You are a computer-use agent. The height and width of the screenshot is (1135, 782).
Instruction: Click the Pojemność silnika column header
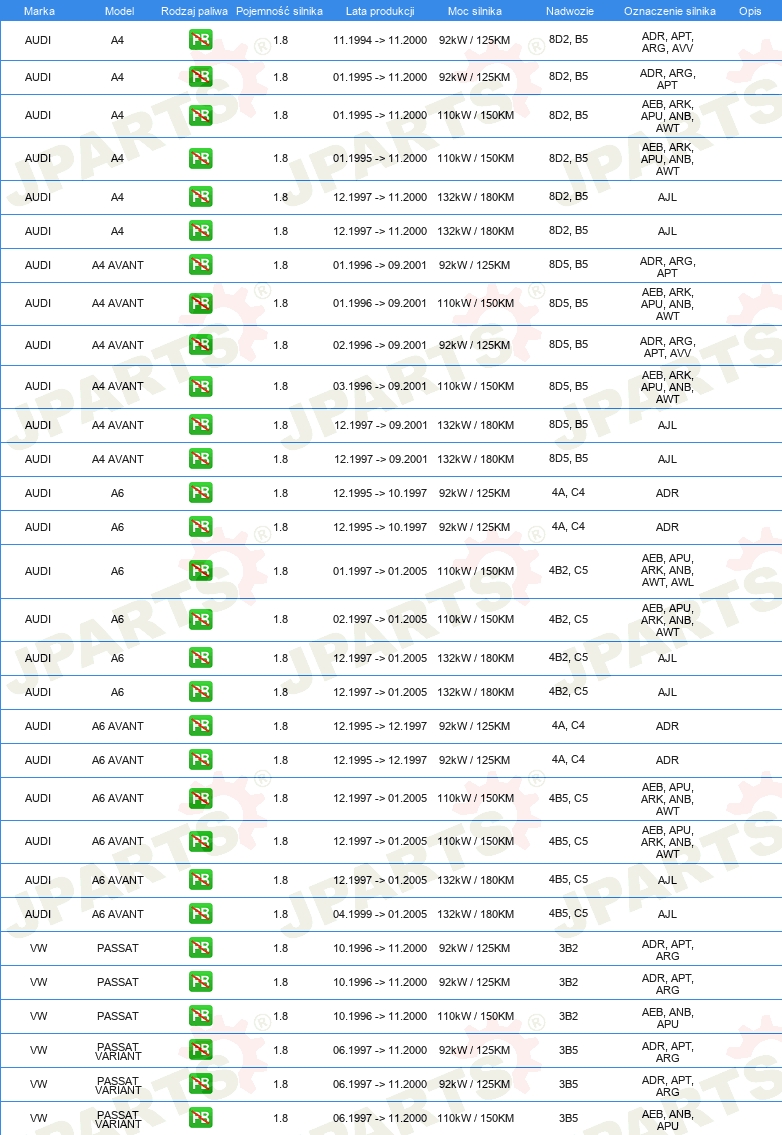tap(279, 11)
